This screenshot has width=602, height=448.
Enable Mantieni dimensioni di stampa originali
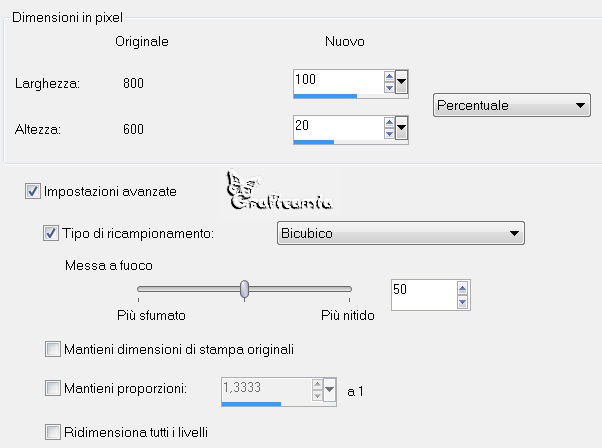53,349
